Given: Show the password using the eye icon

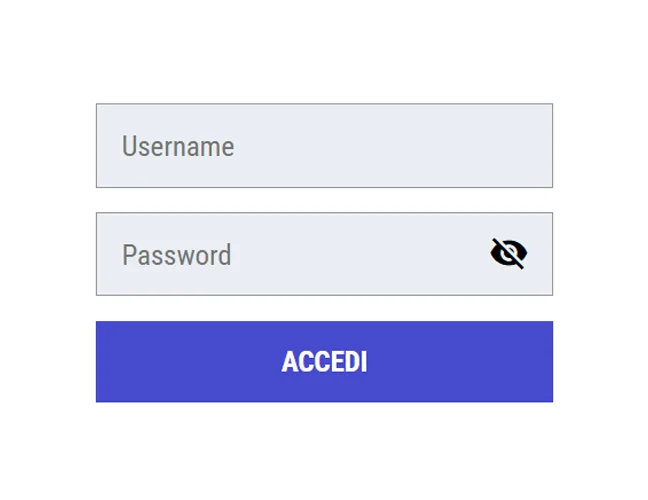Looking at the screenshot, I should point(509,253).
